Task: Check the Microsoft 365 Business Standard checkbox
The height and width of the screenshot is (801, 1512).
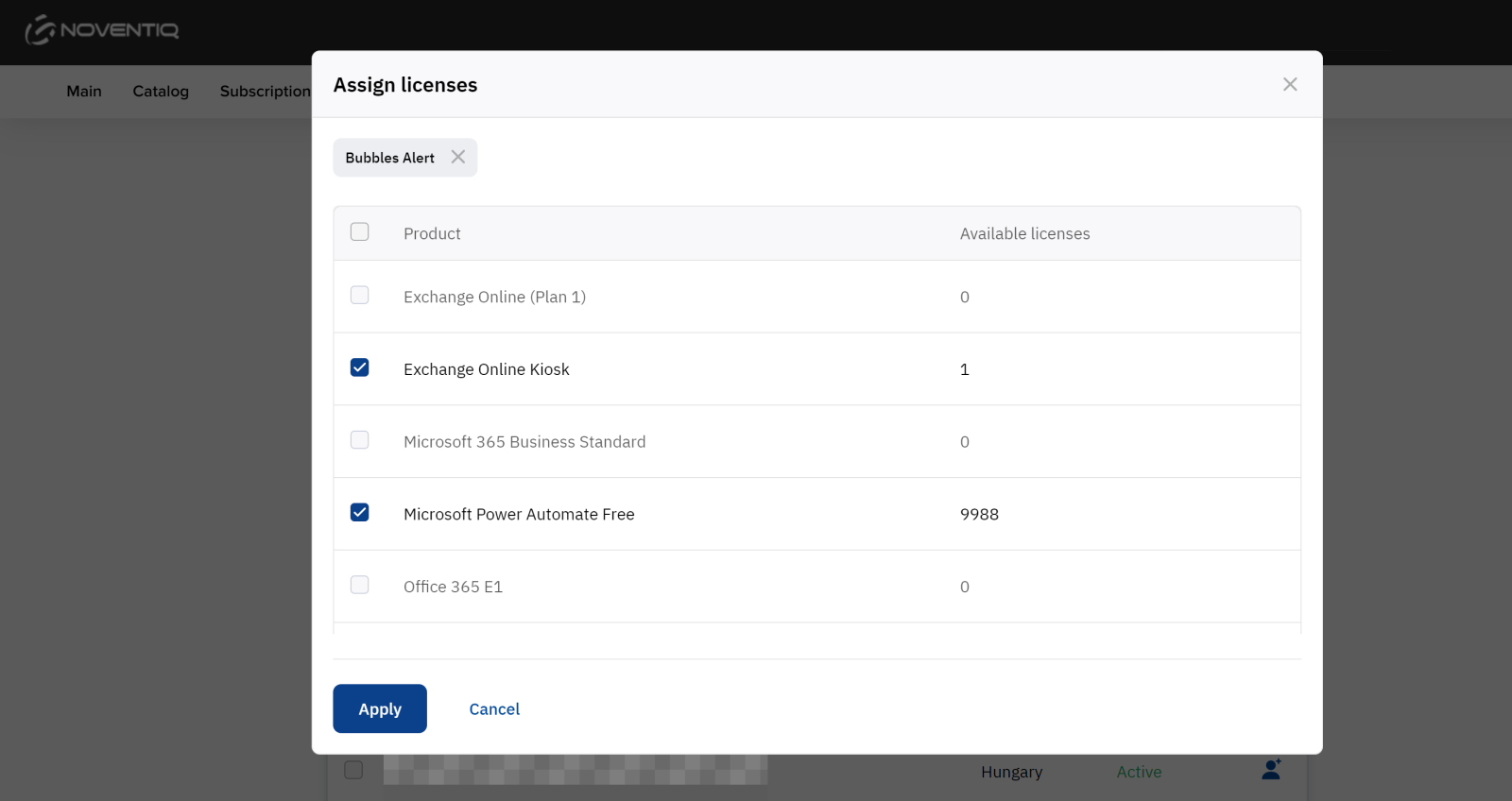Action: [360, 440]
